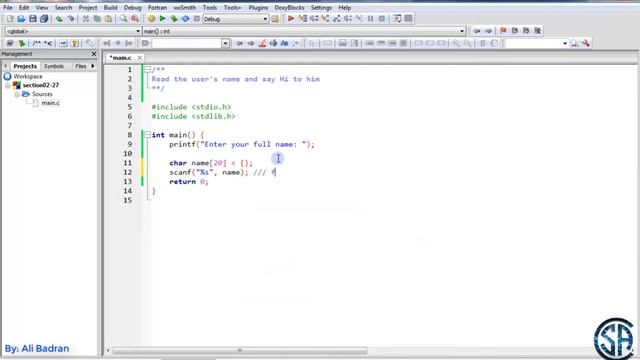
Task: Click the Copy icon
Action: click(97, 19)
